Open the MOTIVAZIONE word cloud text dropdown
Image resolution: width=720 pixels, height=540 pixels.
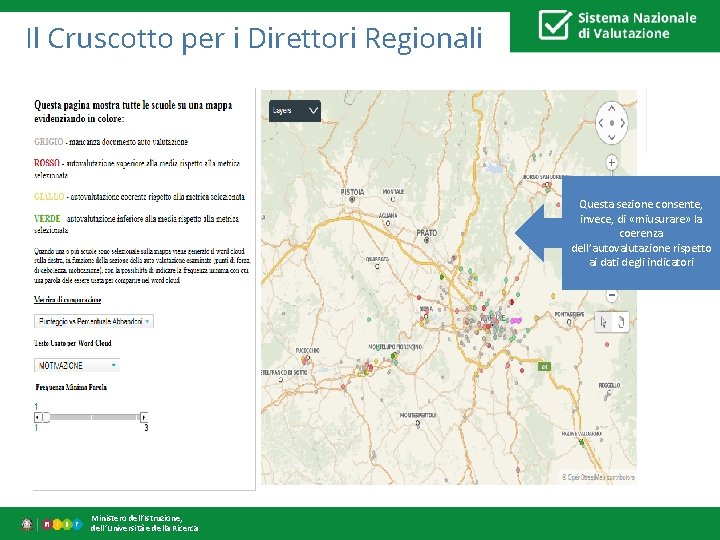click(x=77, y=366)
